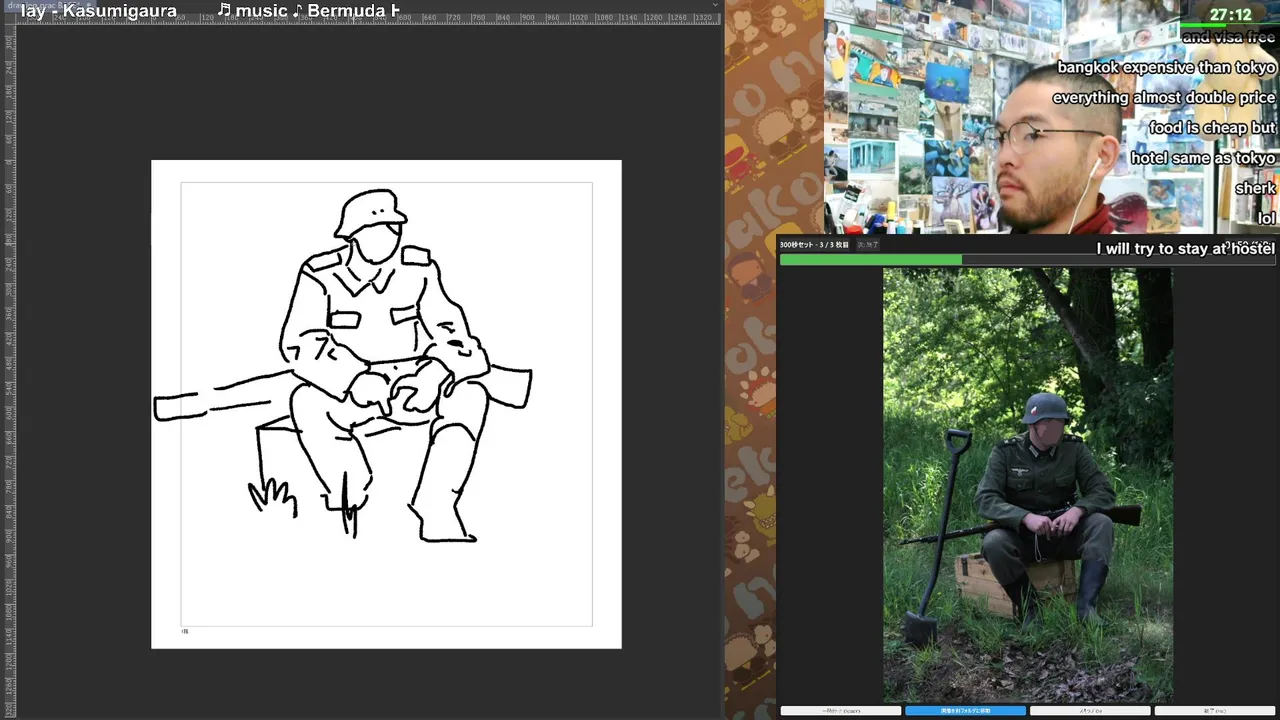Click the streamer webcam feed

click(x=1050, y=117)
